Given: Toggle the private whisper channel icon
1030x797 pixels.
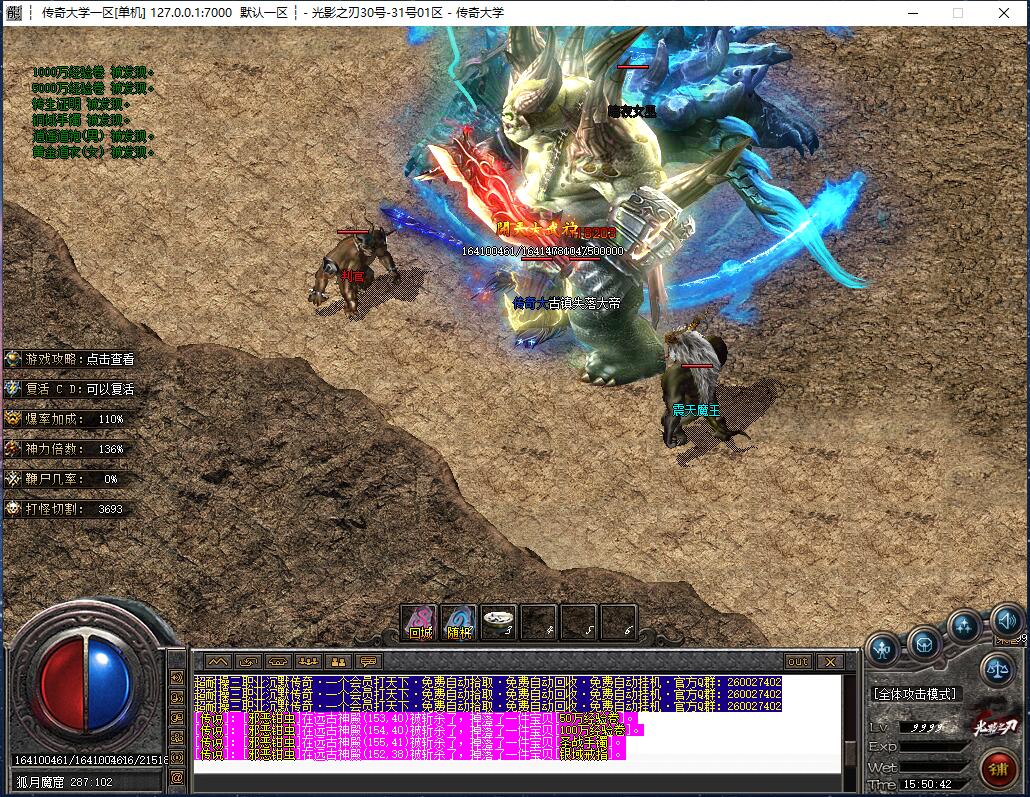Looking at the screenshot, I should click(x=177, y=698).
